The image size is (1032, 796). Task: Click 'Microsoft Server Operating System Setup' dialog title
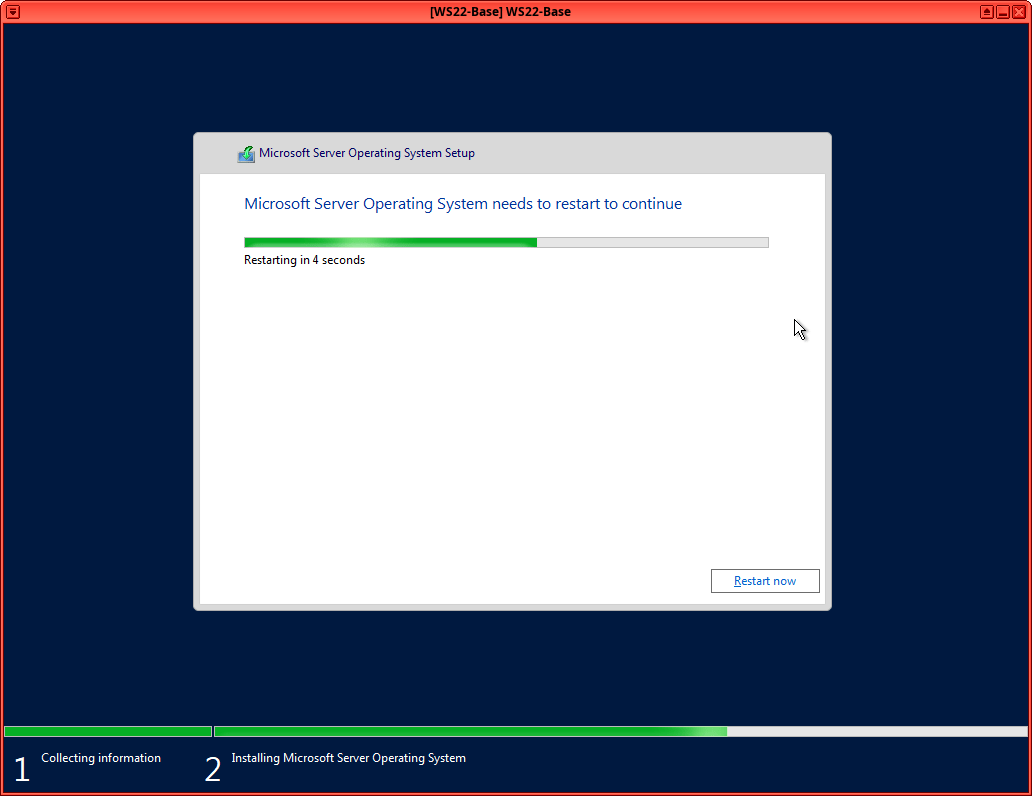point(367,153)
